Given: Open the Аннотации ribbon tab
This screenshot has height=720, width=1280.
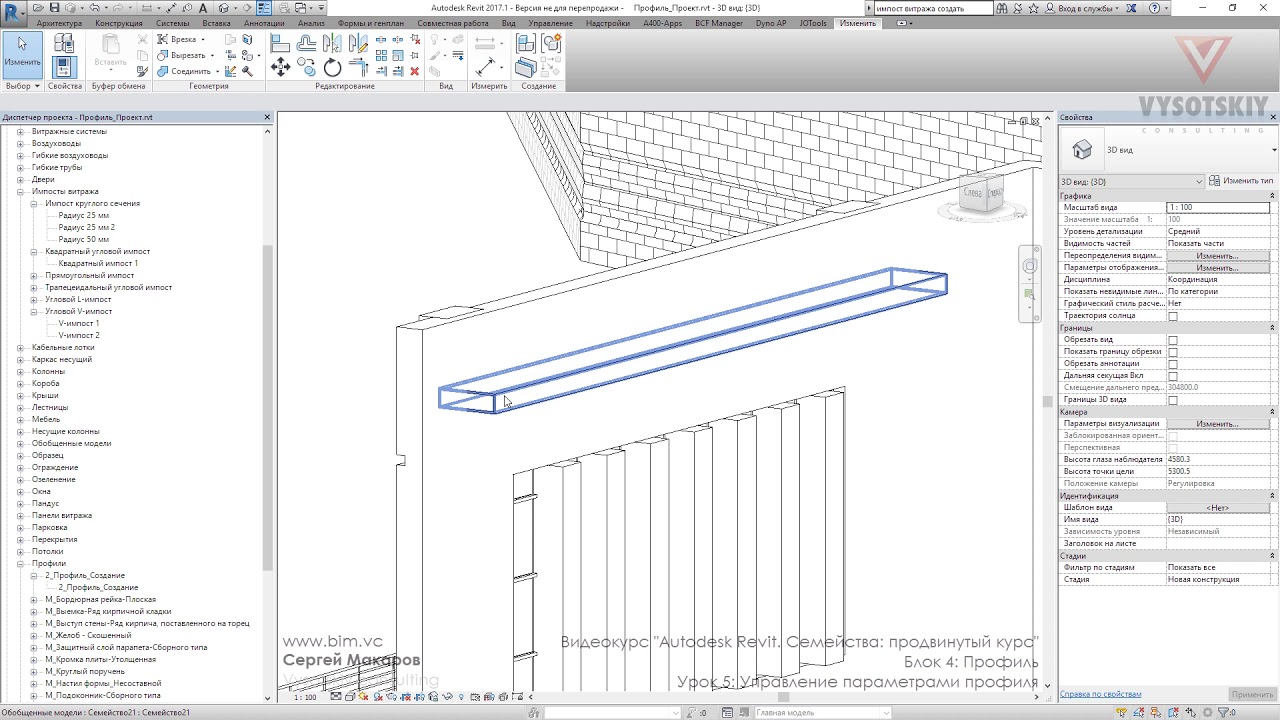Looking at the screenshot, I should pyautogui.click(x=264, y=23).
